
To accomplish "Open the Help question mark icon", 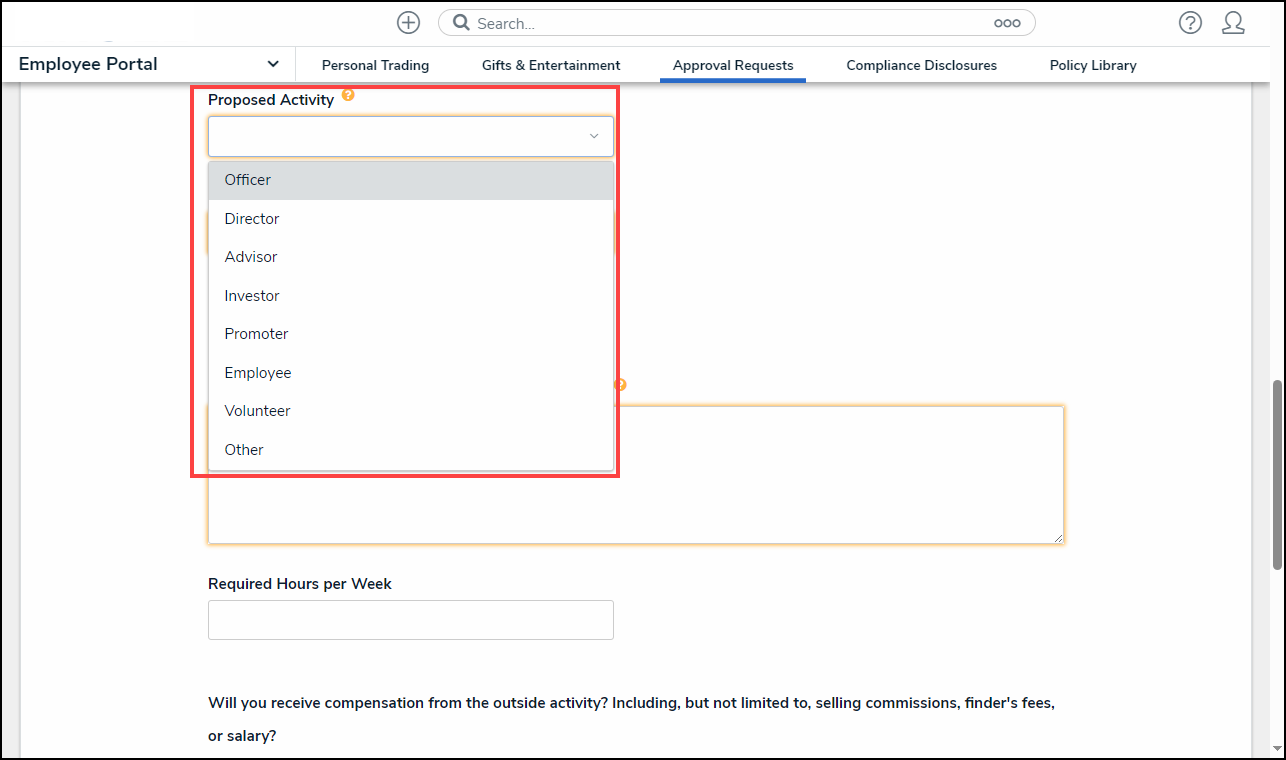I will point(1190,23).
